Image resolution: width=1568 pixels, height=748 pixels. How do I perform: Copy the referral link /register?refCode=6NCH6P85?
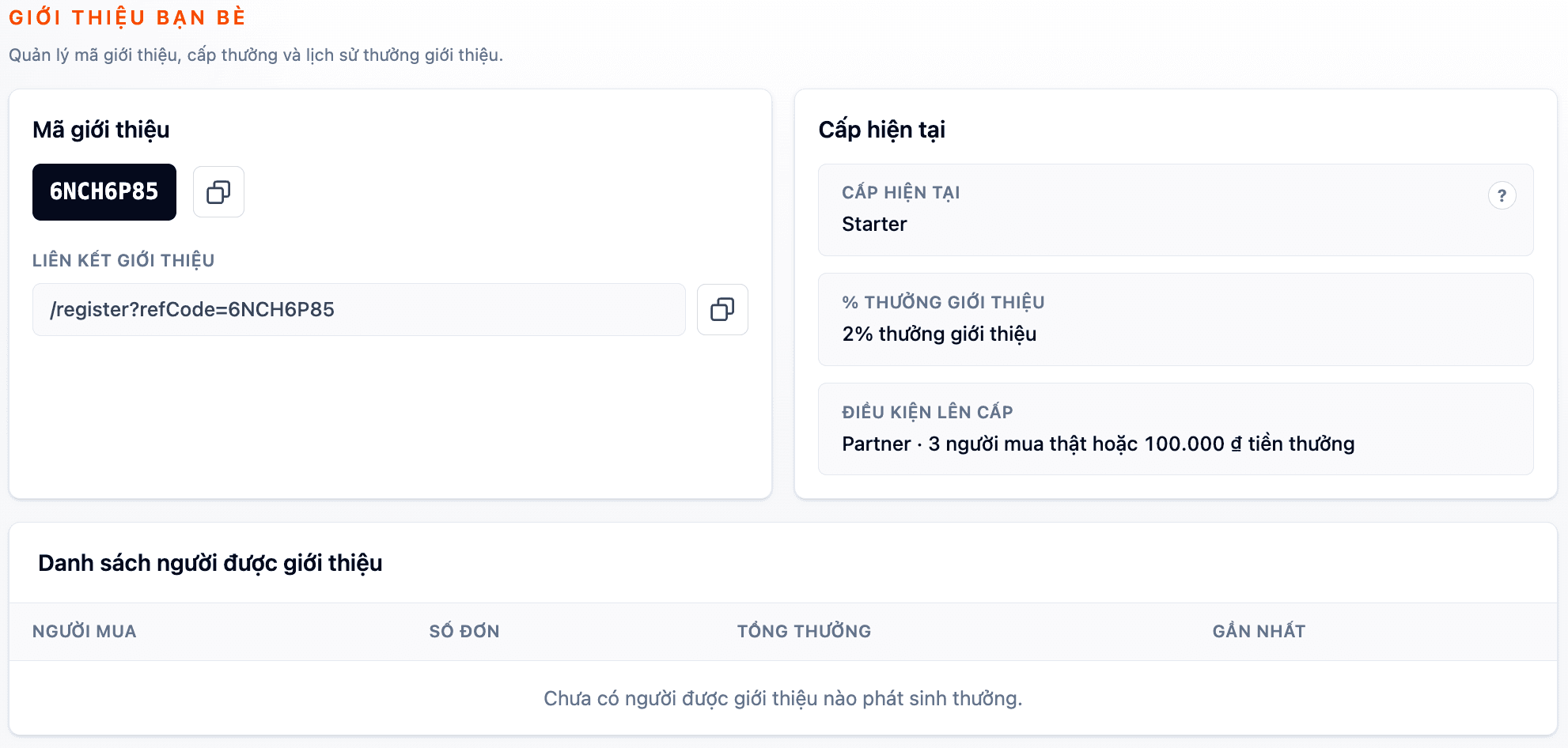(722, 309)
